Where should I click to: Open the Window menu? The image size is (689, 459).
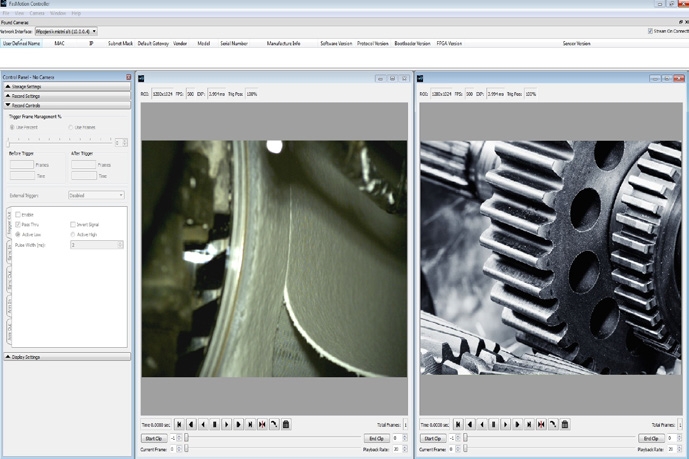[58, 13]
